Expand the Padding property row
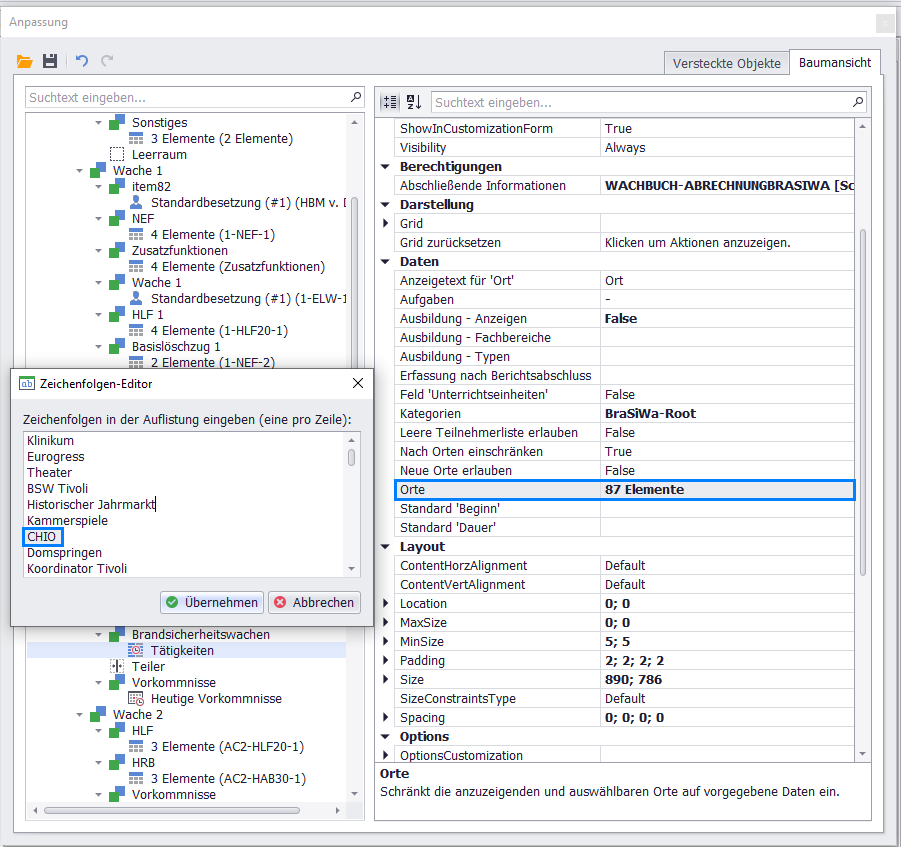The image size is (901, 847). click(x=386, y=661)
